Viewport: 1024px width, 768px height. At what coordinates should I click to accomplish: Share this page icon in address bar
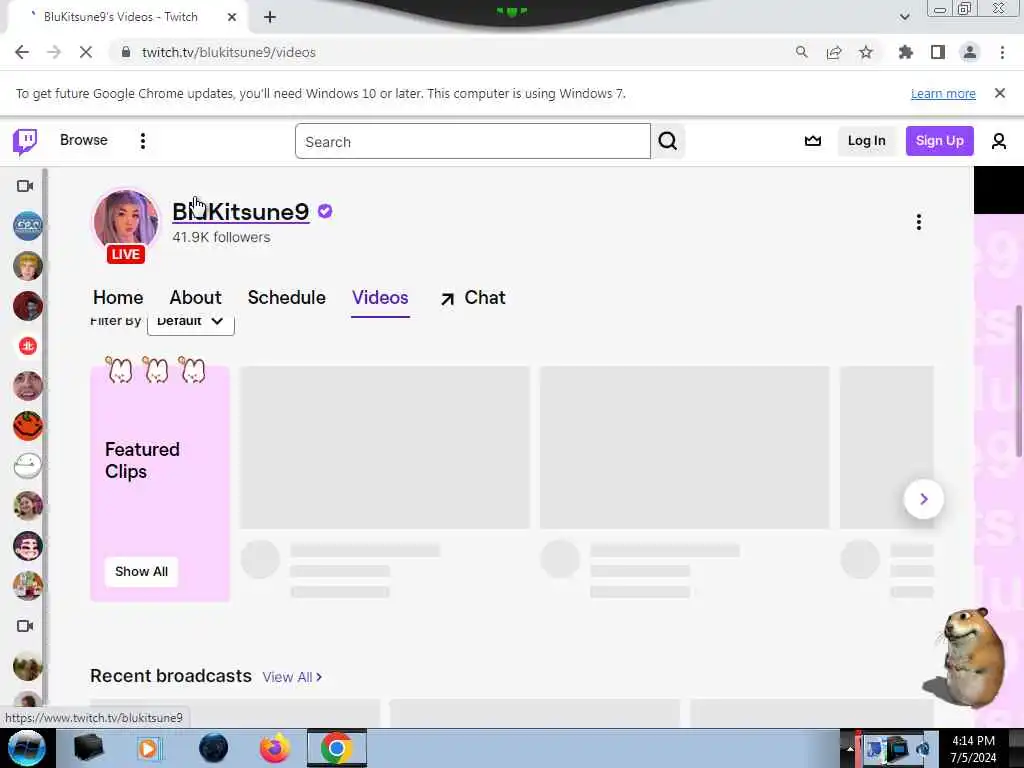point(834,52)
